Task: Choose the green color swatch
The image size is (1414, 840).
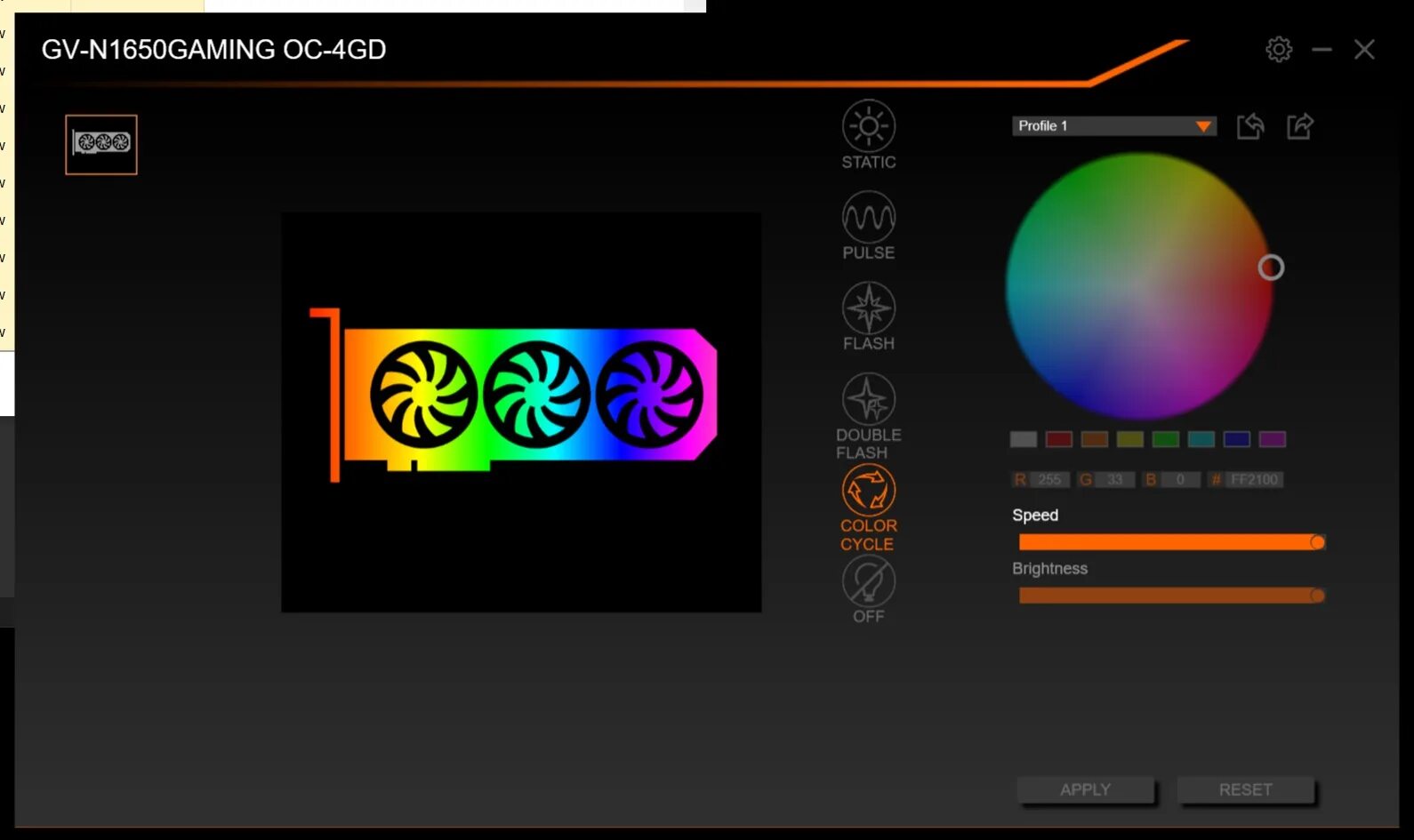Action: [x=1166, y=439]
